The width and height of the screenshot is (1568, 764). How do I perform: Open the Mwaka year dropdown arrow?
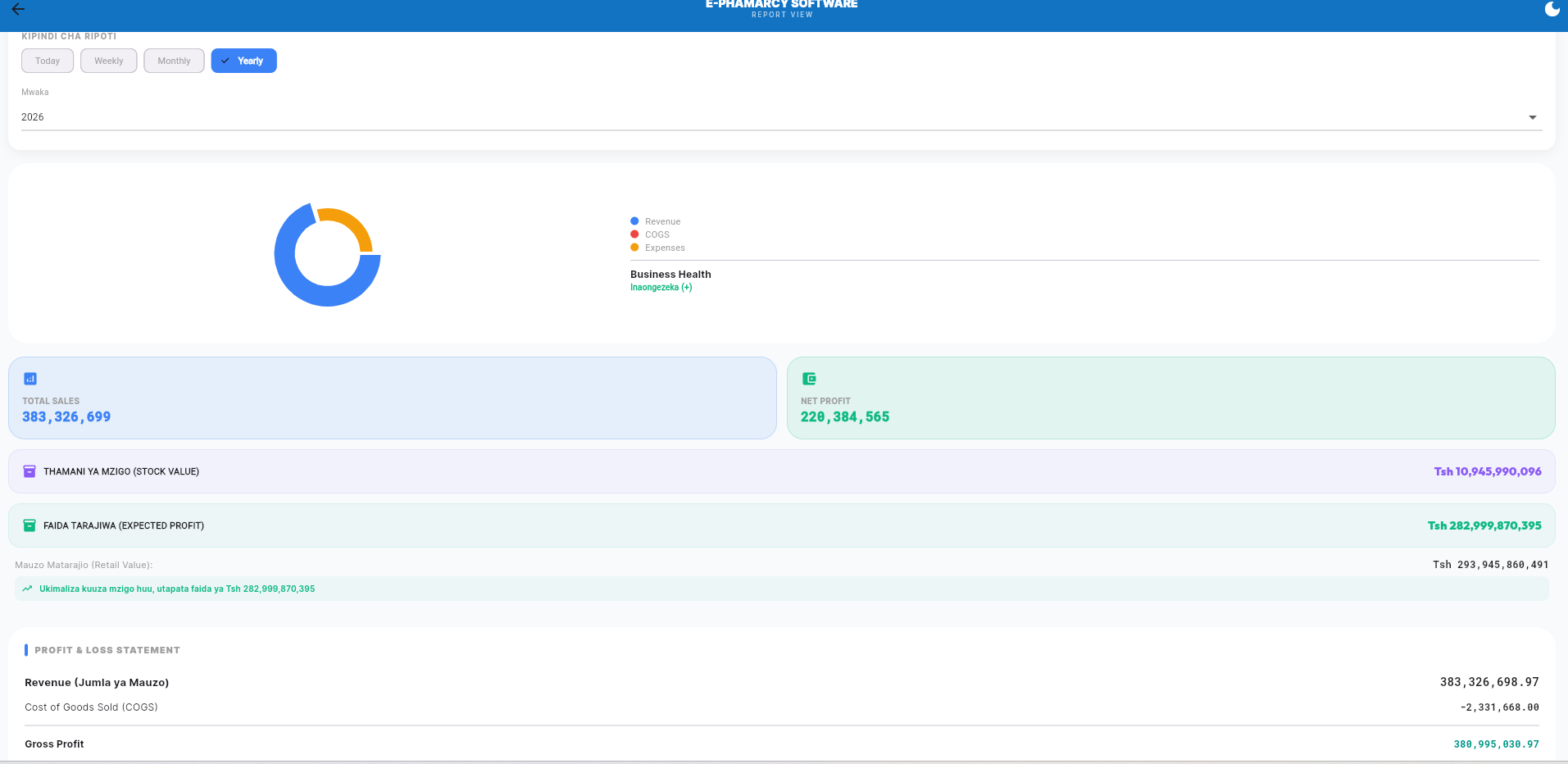[x=1532, y=117]
